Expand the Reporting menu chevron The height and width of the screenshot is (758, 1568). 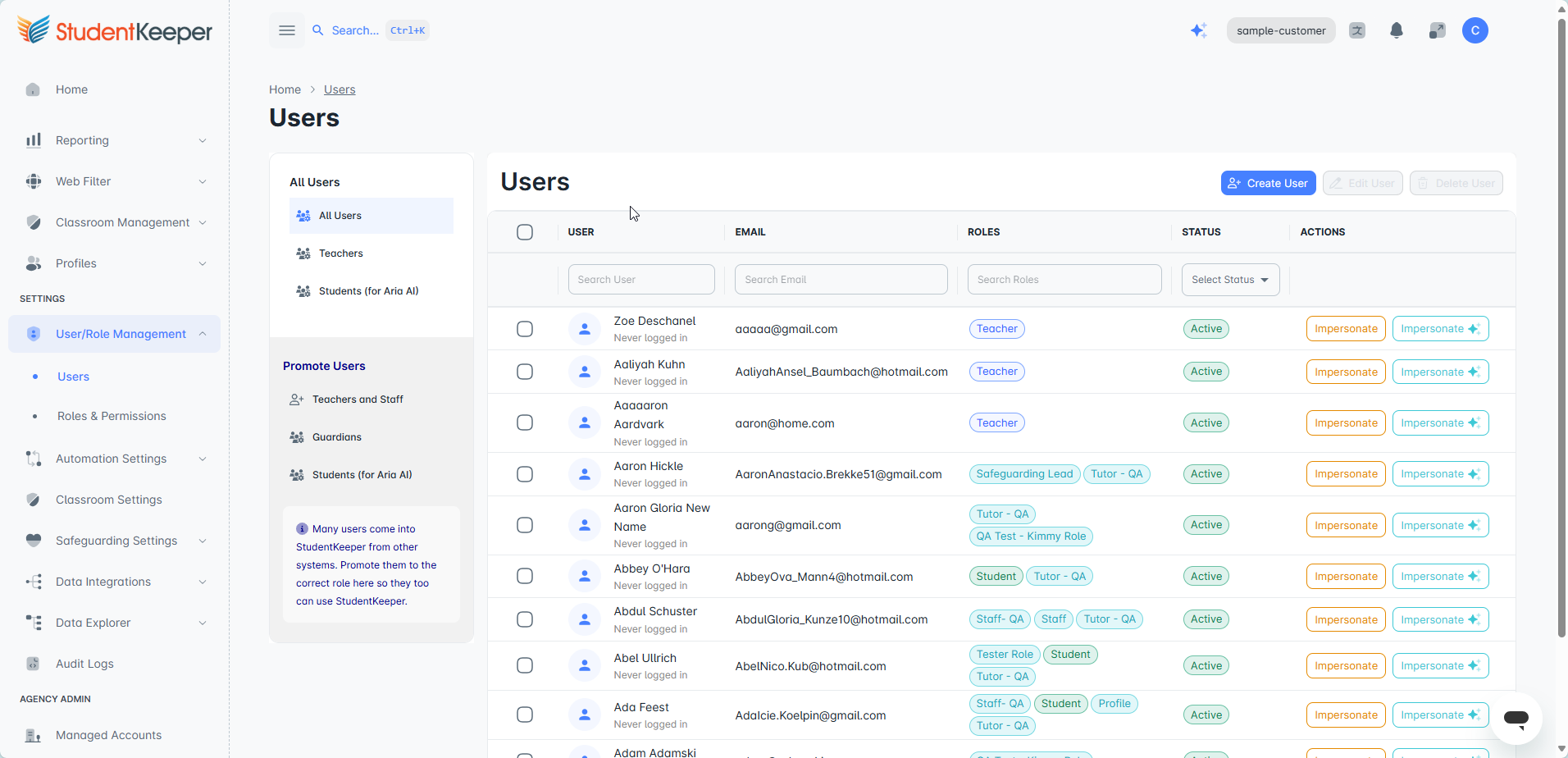click(203, 140)
